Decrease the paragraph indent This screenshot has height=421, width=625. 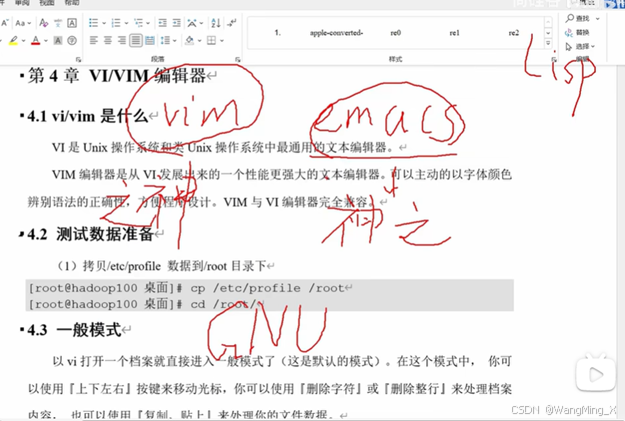(163, 23)
